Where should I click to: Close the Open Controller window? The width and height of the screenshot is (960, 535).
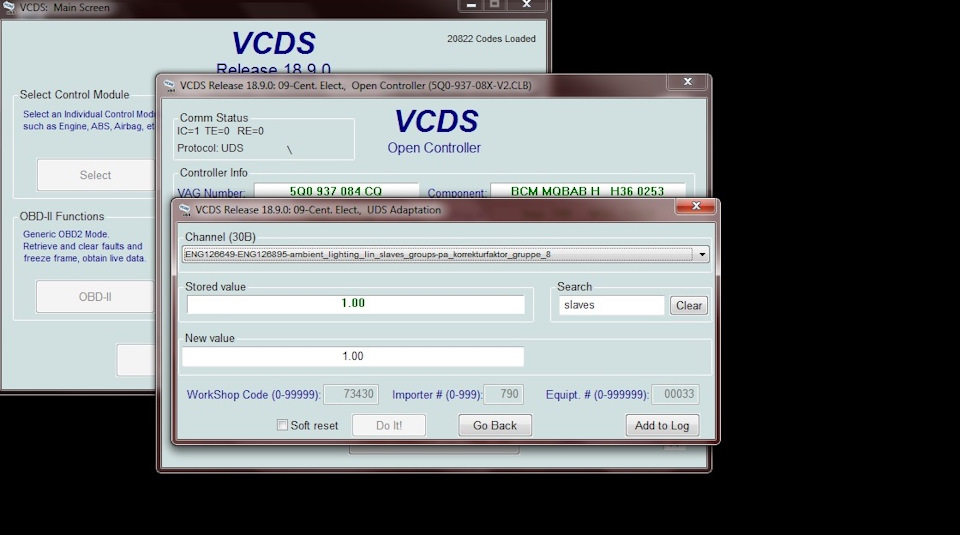point(688,81)
